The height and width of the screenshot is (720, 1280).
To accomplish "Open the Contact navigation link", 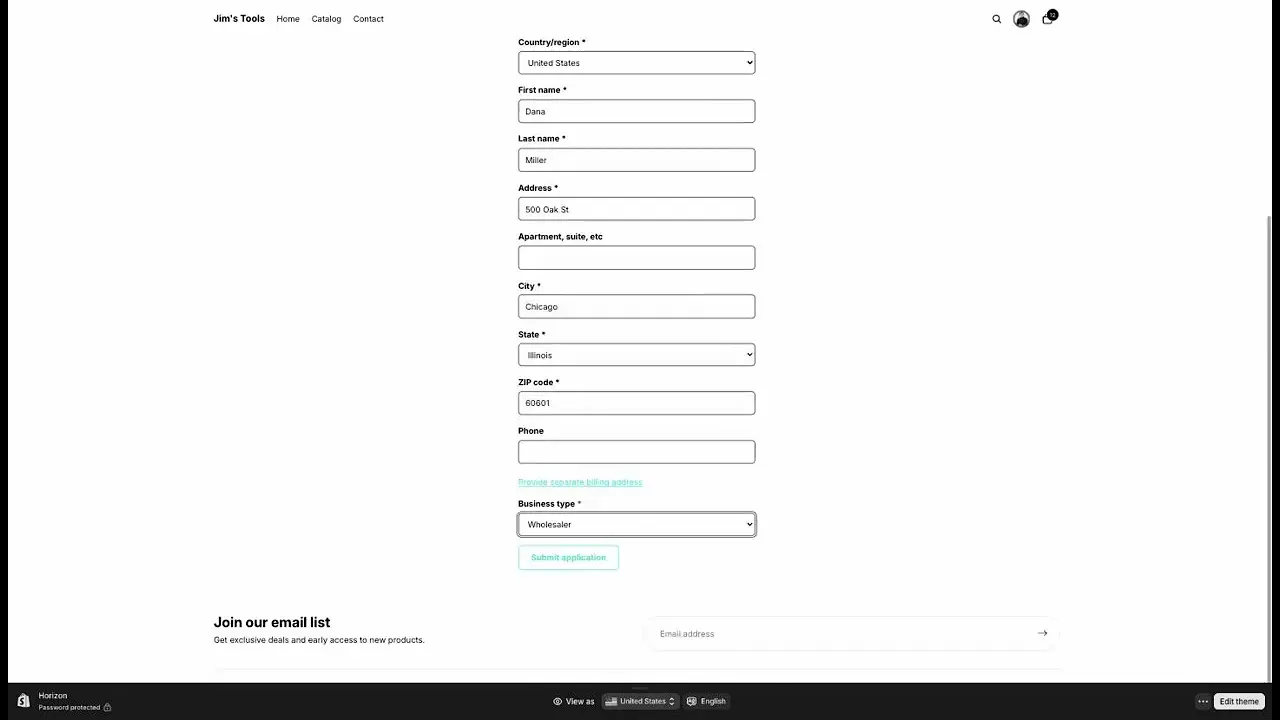I will coord(368,19).
